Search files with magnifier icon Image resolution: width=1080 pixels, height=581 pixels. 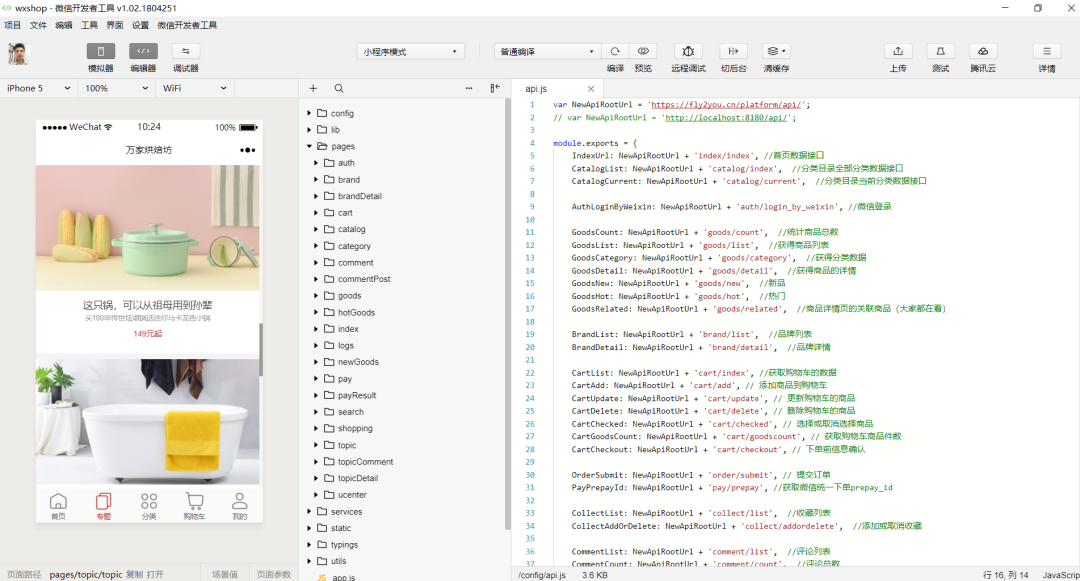(x=339, y=88)
